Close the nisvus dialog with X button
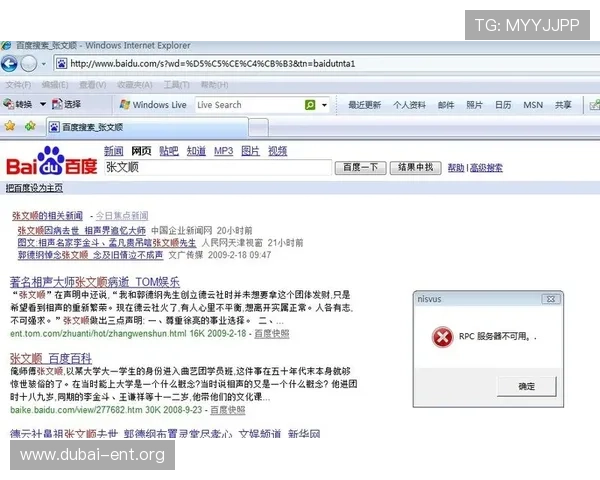 551,299
